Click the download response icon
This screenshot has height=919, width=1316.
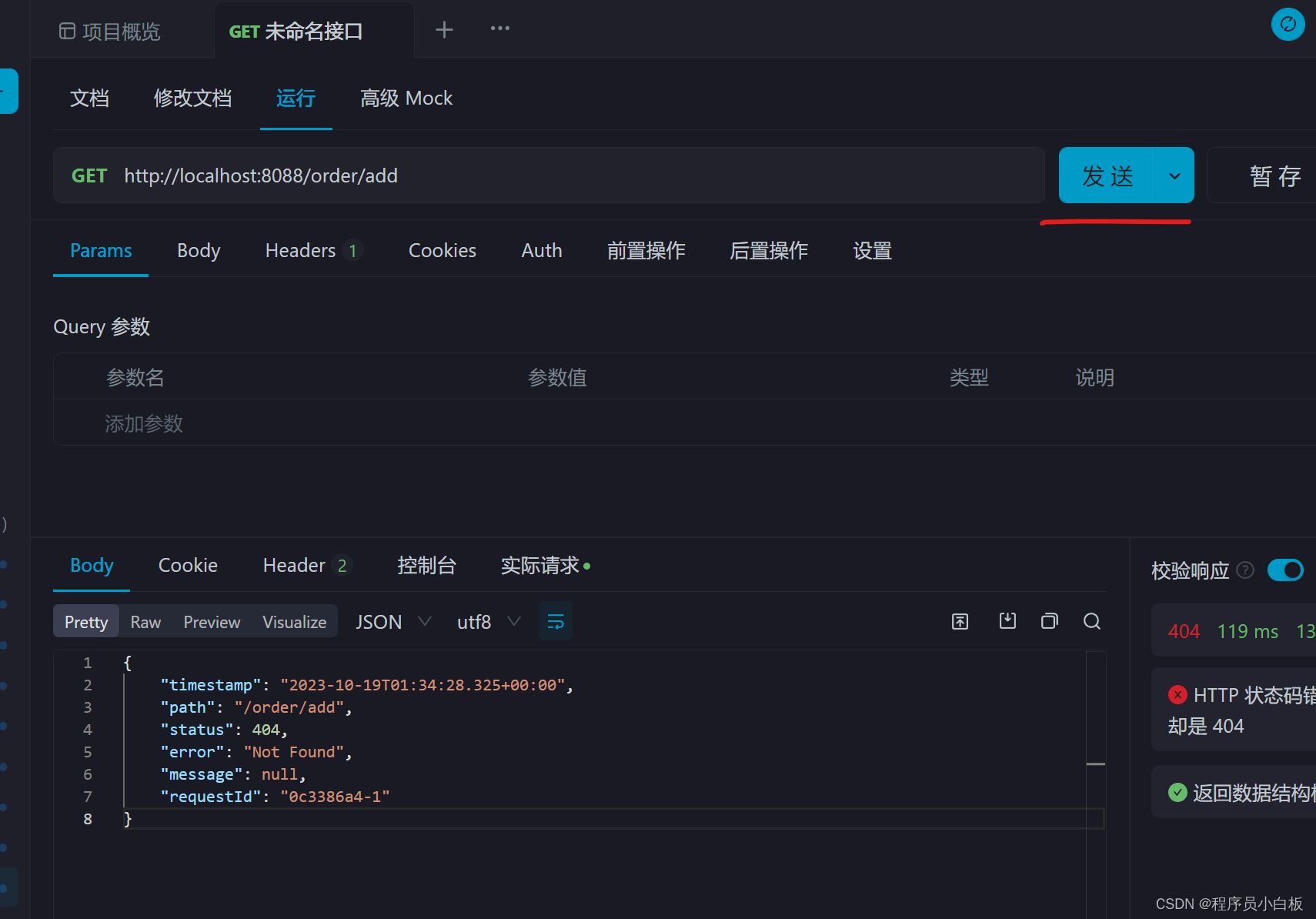click(1007, 620)
